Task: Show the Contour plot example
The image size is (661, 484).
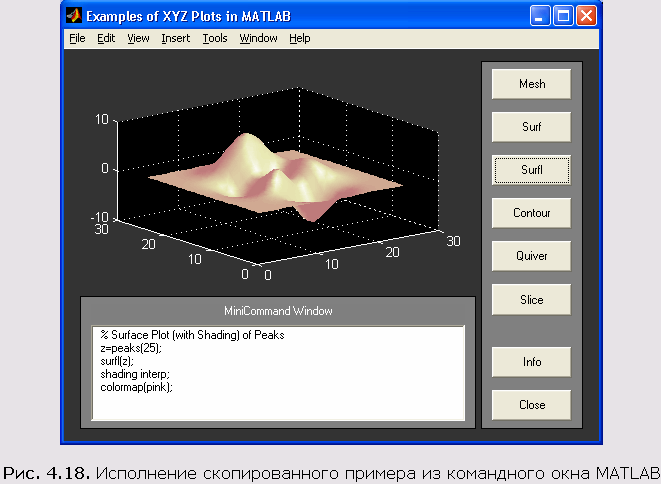Action: pos(532,213)
